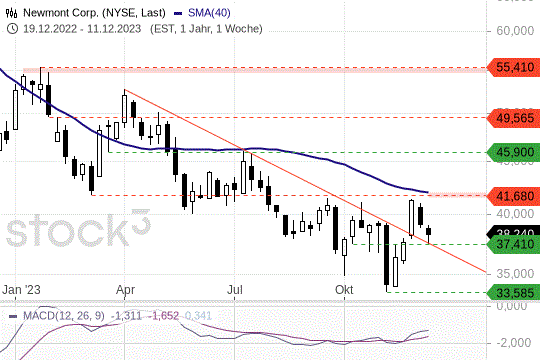Click the MACD value -1,311

[x=126, y=316]
